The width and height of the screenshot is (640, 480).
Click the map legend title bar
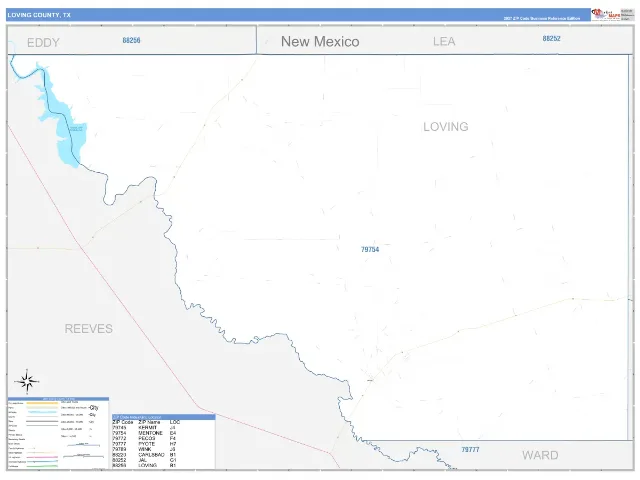(58, 399)
